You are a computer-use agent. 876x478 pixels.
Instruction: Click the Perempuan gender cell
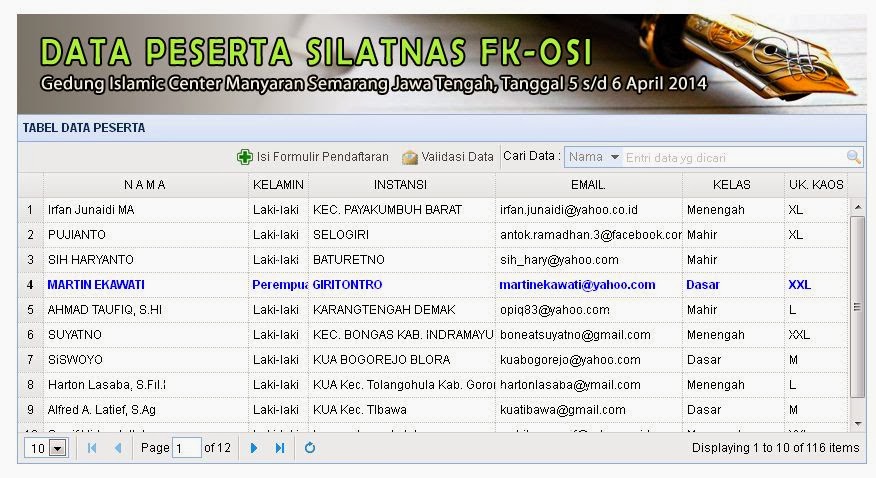279,285
